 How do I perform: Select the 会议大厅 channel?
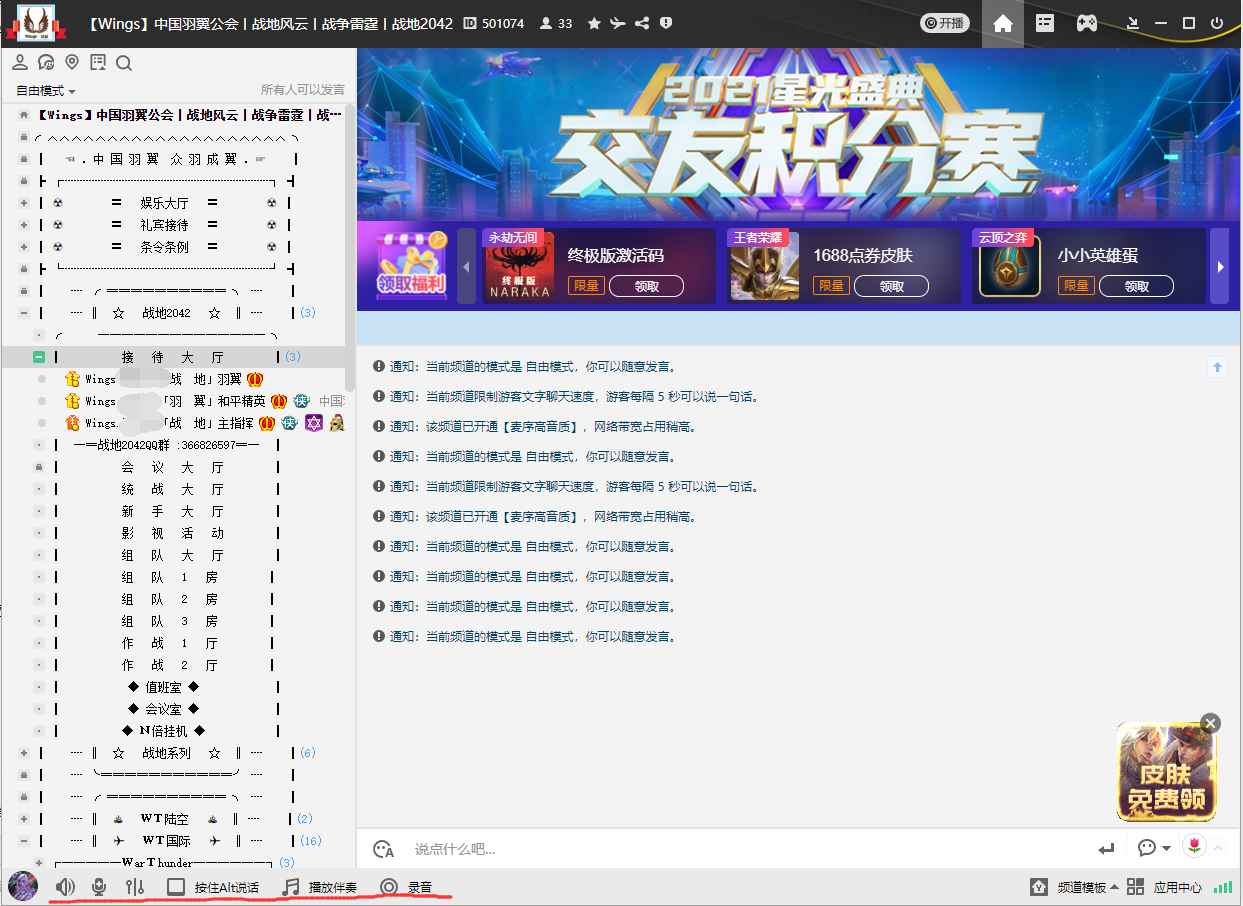[x=172, y=467]
